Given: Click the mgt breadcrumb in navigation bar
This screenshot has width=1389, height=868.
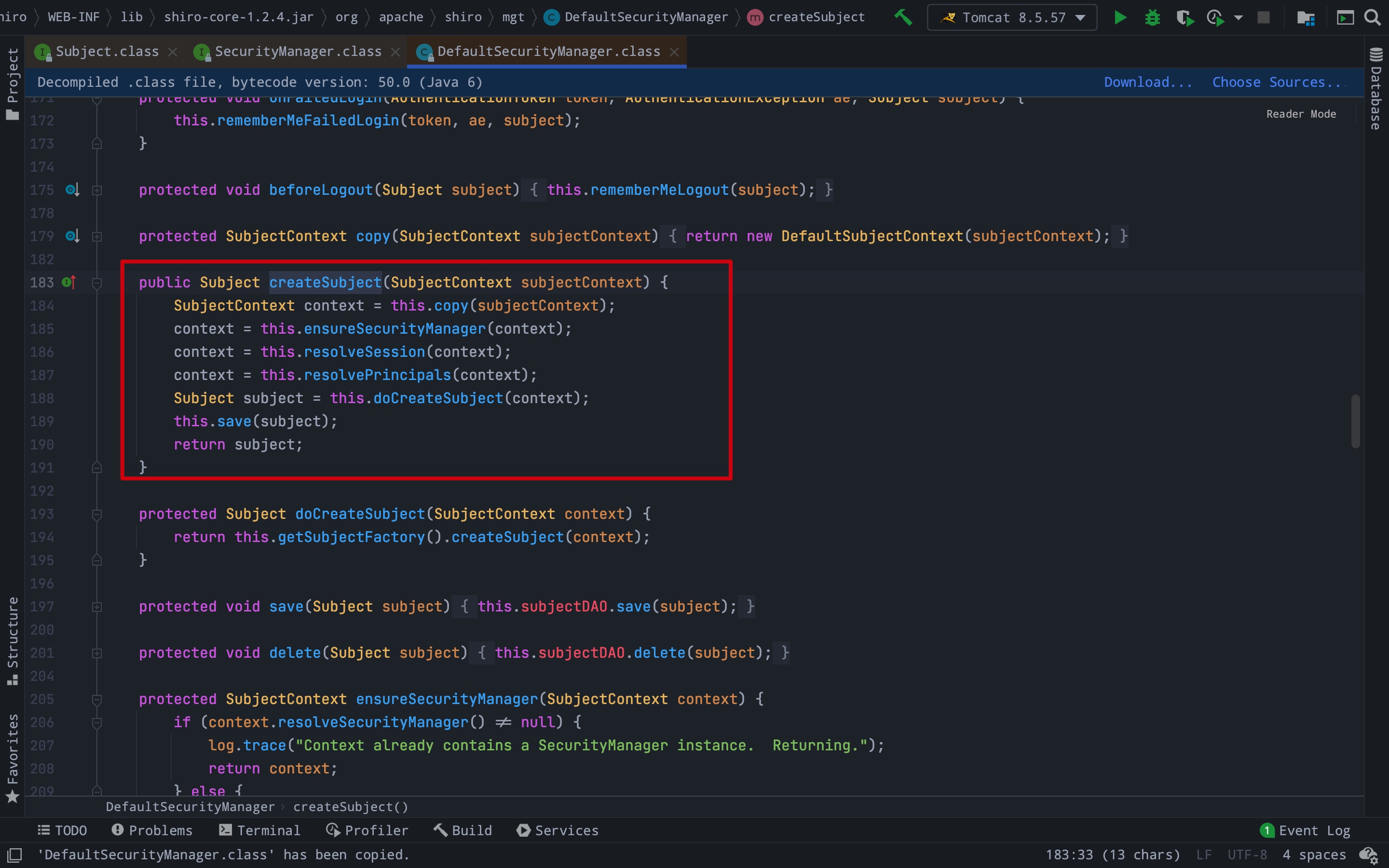Looking at the screenshot, I should [x=513, y=17].
